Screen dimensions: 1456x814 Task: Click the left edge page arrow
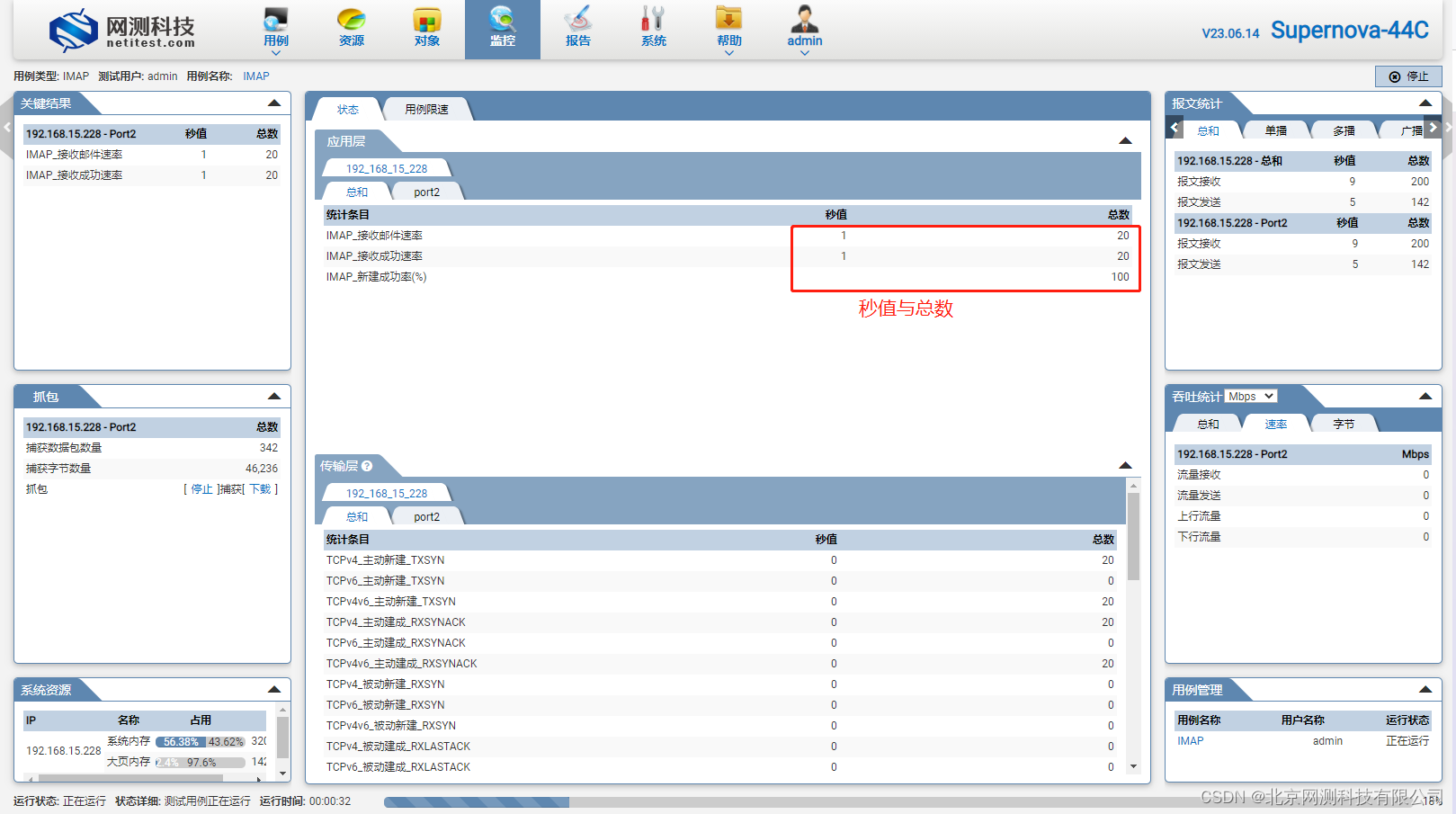(6, 127)
